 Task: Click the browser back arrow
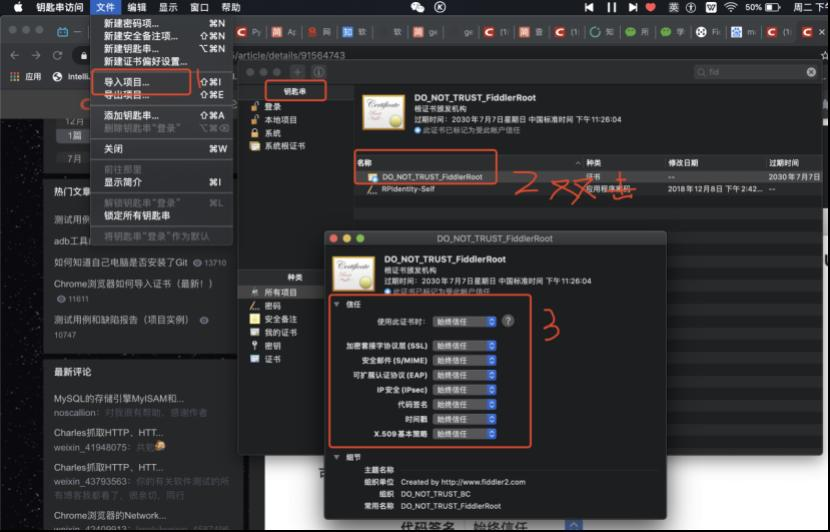click(x=15, y=55)
